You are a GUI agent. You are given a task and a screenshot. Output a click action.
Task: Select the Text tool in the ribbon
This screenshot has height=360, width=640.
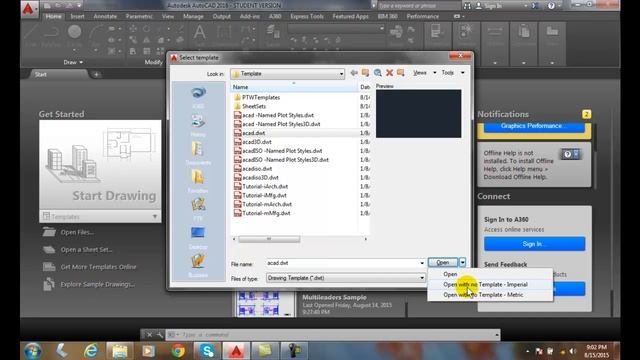click(x=199, y=32)
